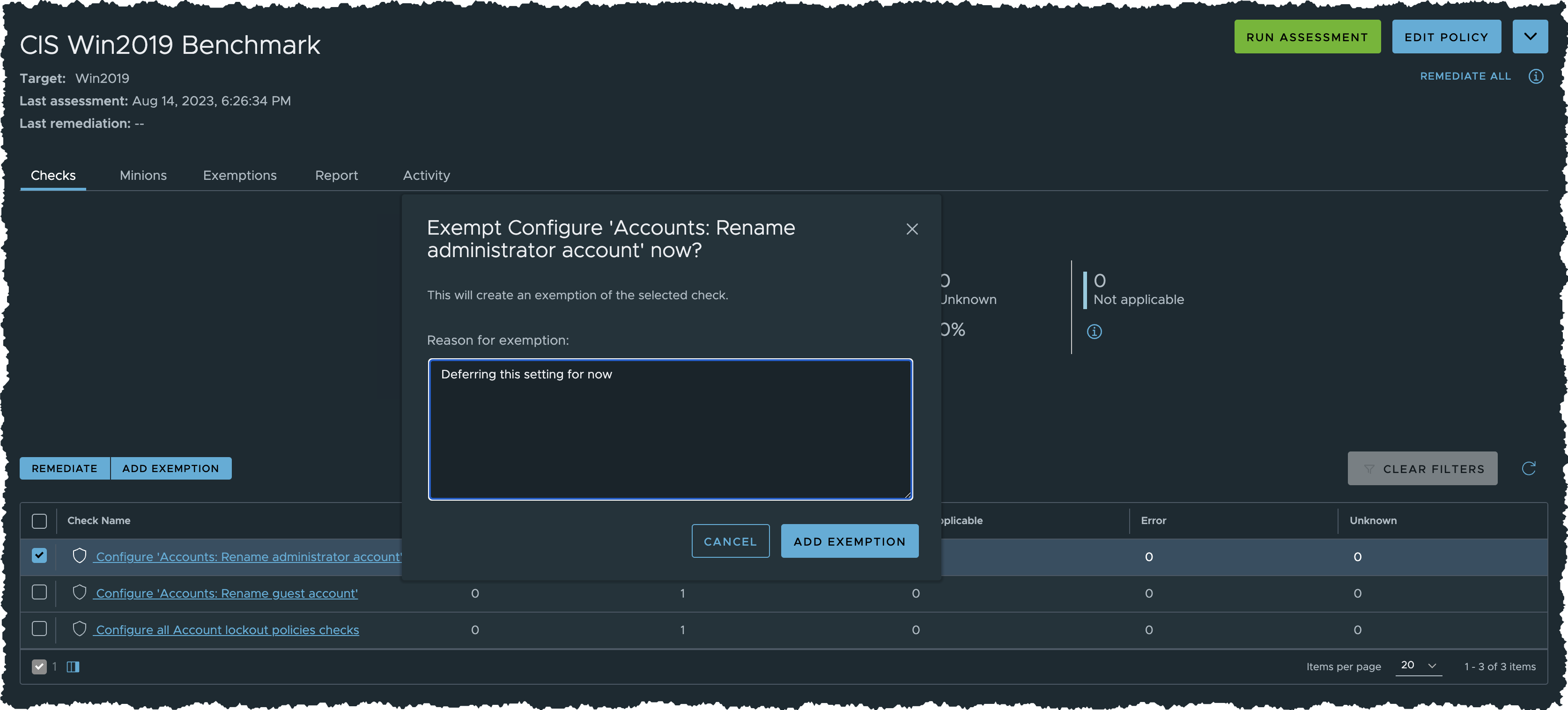Viewport: 1568px width, 710px height.
Task: Click Add Exemption button above the table
Action: (170, 468)
